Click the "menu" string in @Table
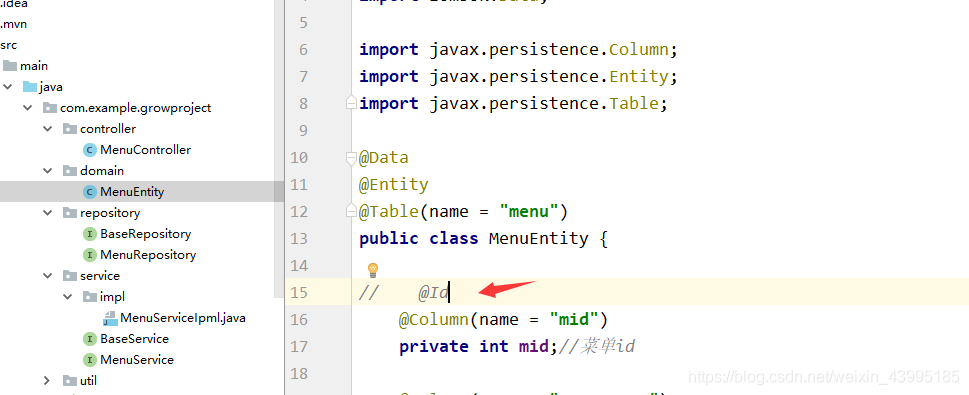This screenshot has width=969, height=395. [x=528, y=211]
